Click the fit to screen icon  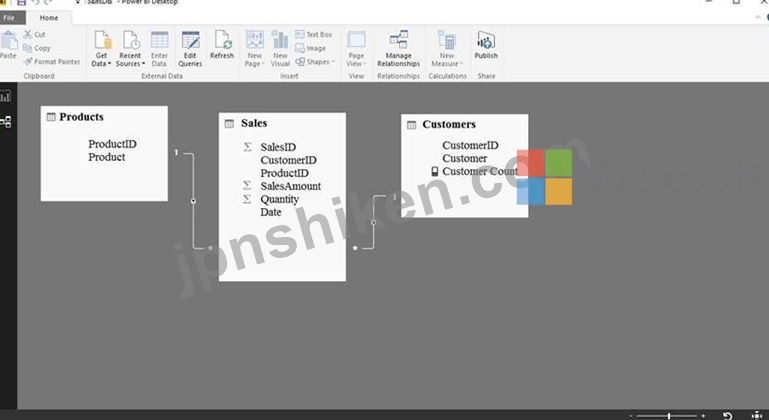pos(757,416)
